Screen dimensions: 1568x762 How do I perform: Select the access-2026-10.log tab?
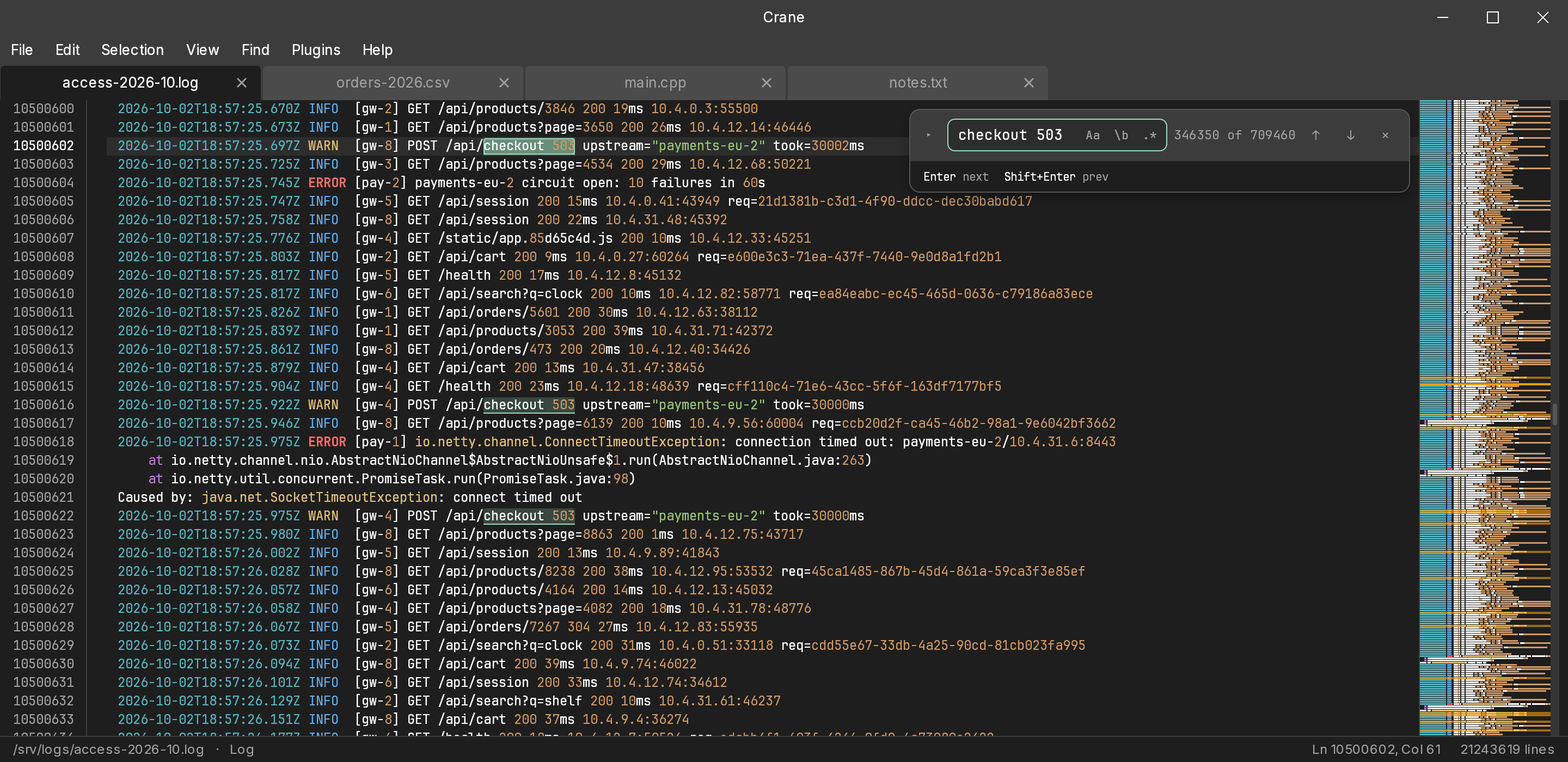130,83
